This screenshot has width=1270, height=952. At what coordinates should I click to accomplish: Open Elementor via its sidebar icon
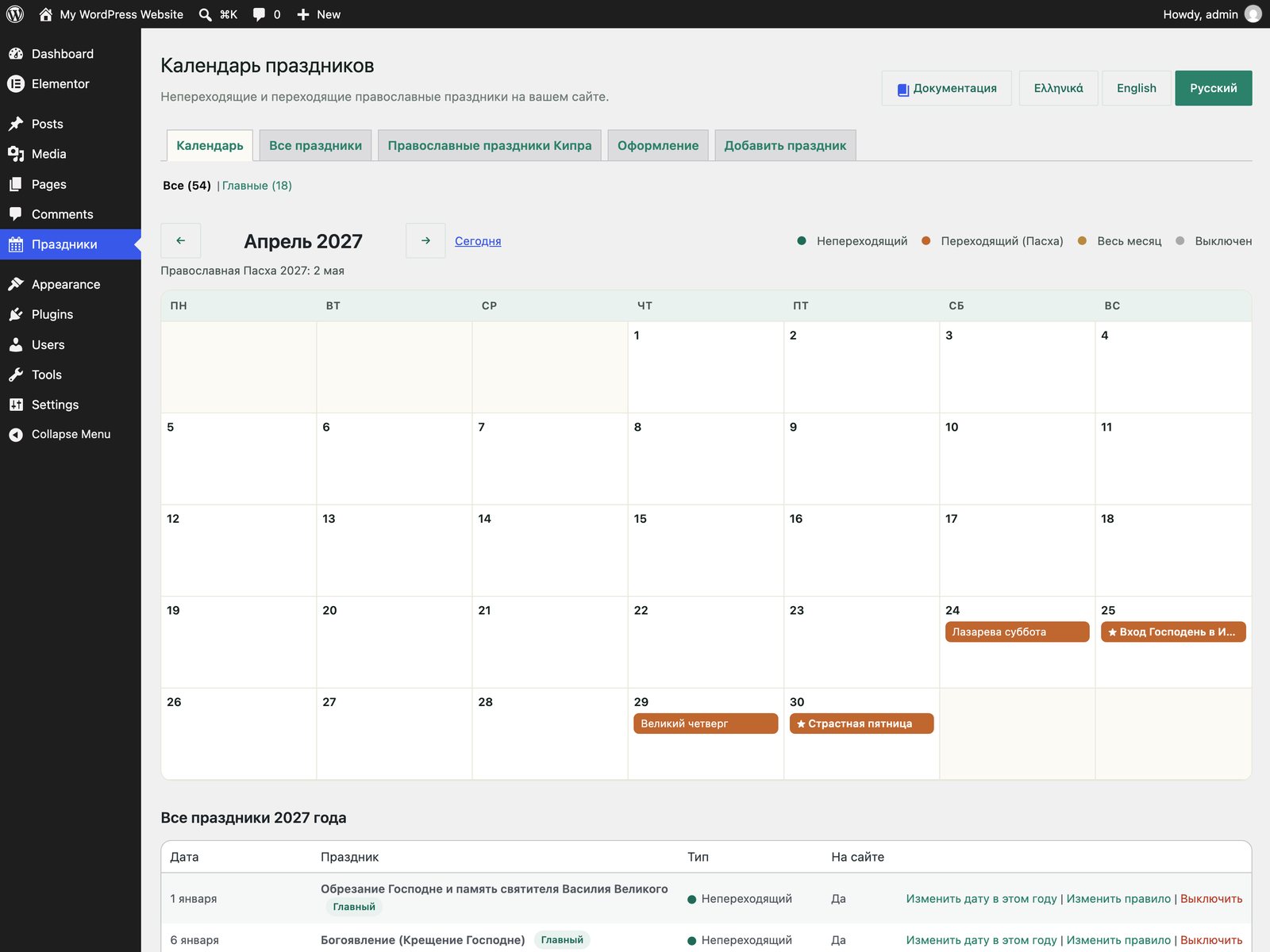click(16, 84)
